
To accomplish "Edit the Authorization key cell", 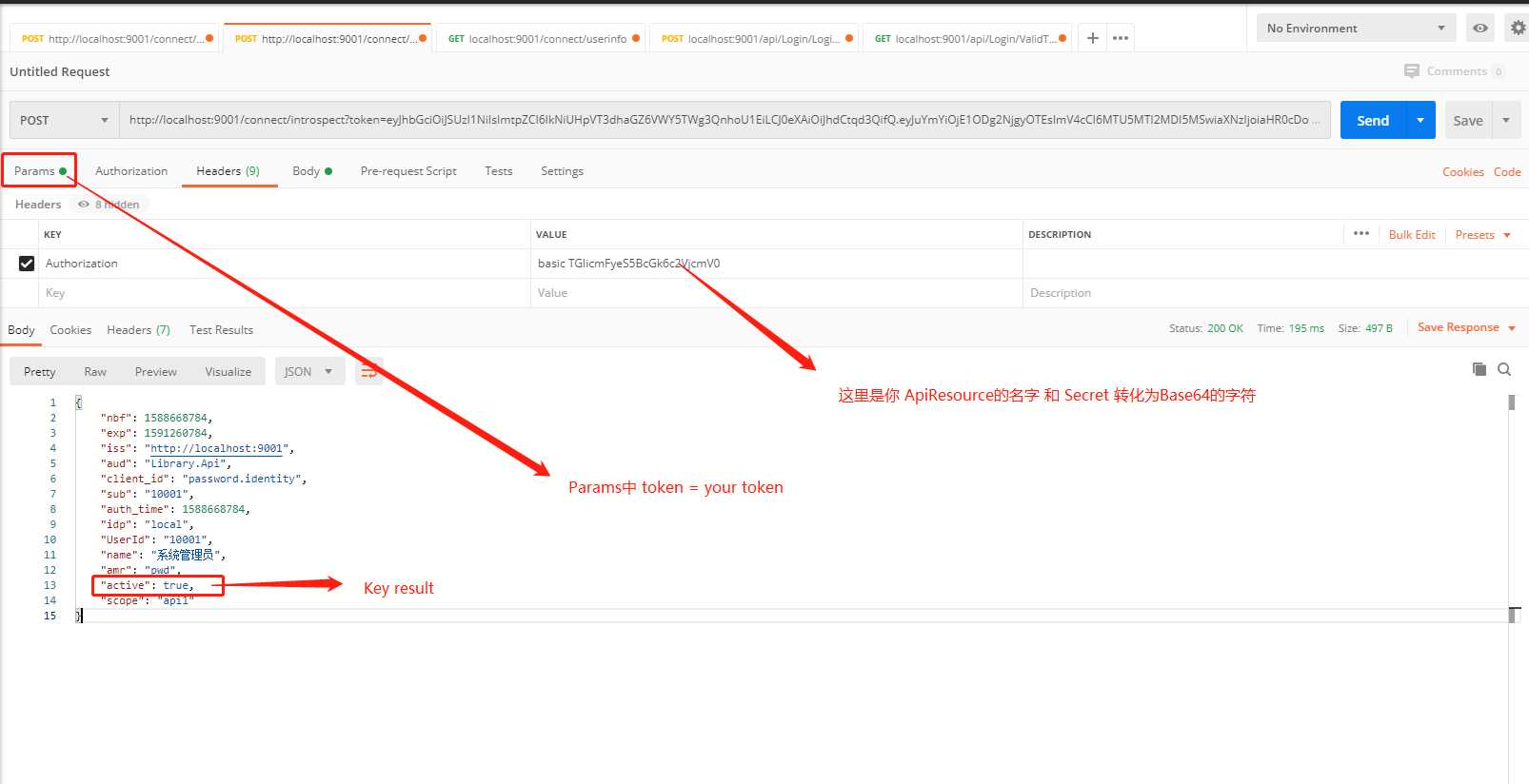I will tap(285, 264).
